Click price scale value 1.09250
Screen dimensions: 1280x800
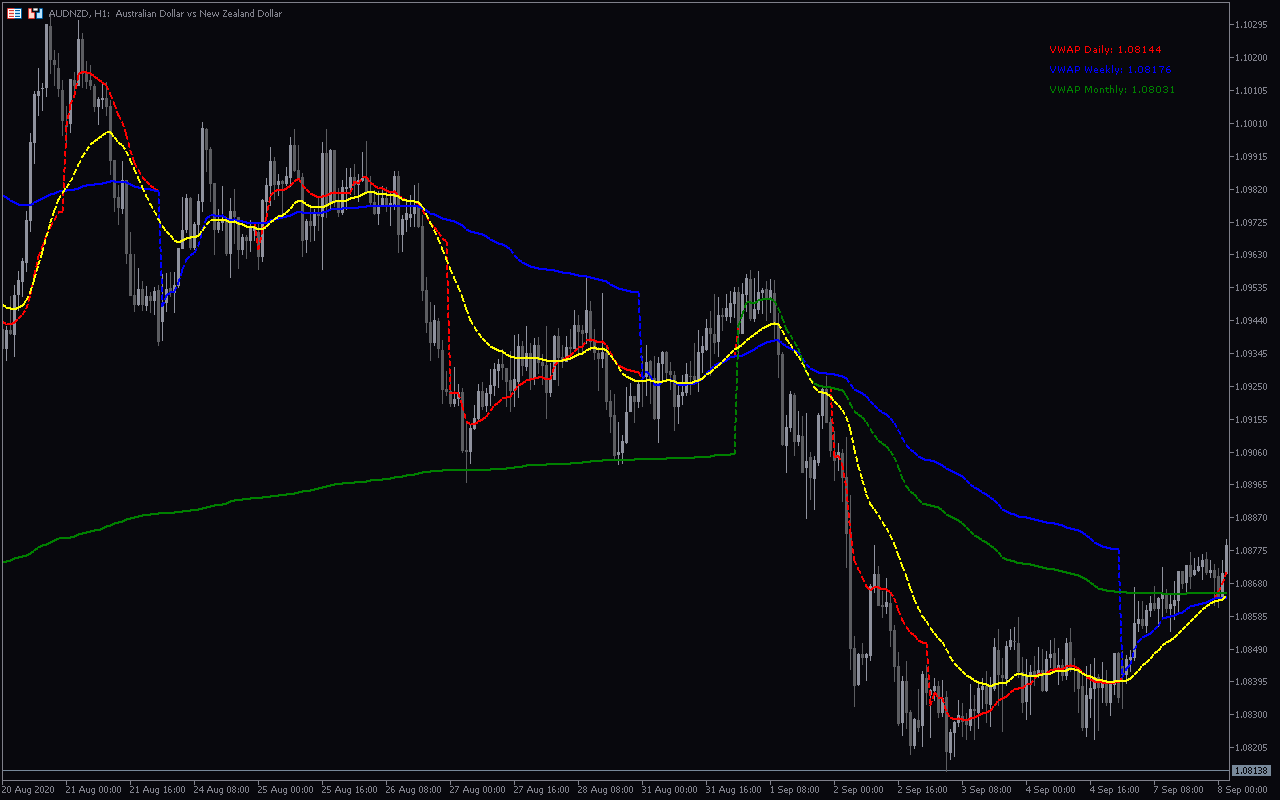(x=1254, y=387)
